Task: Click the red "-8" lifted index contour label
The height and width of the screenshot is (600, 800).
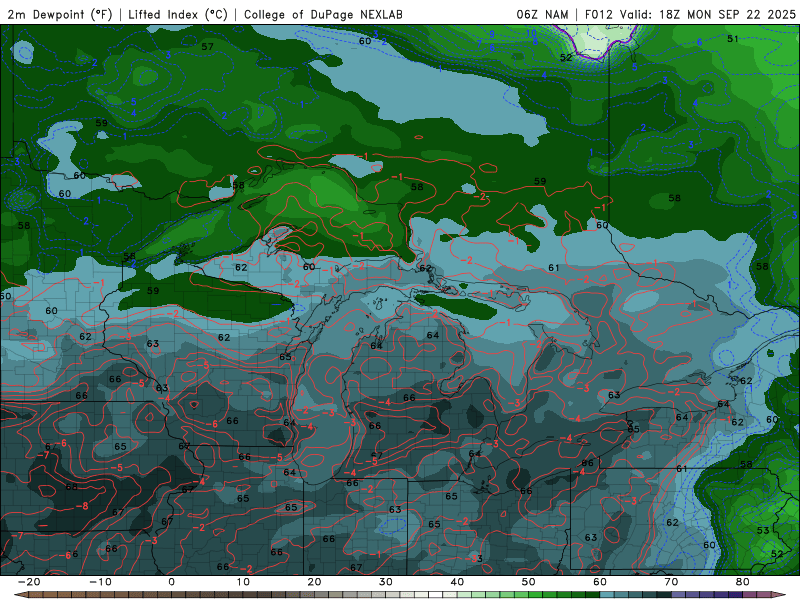Action: coord(82,506)
